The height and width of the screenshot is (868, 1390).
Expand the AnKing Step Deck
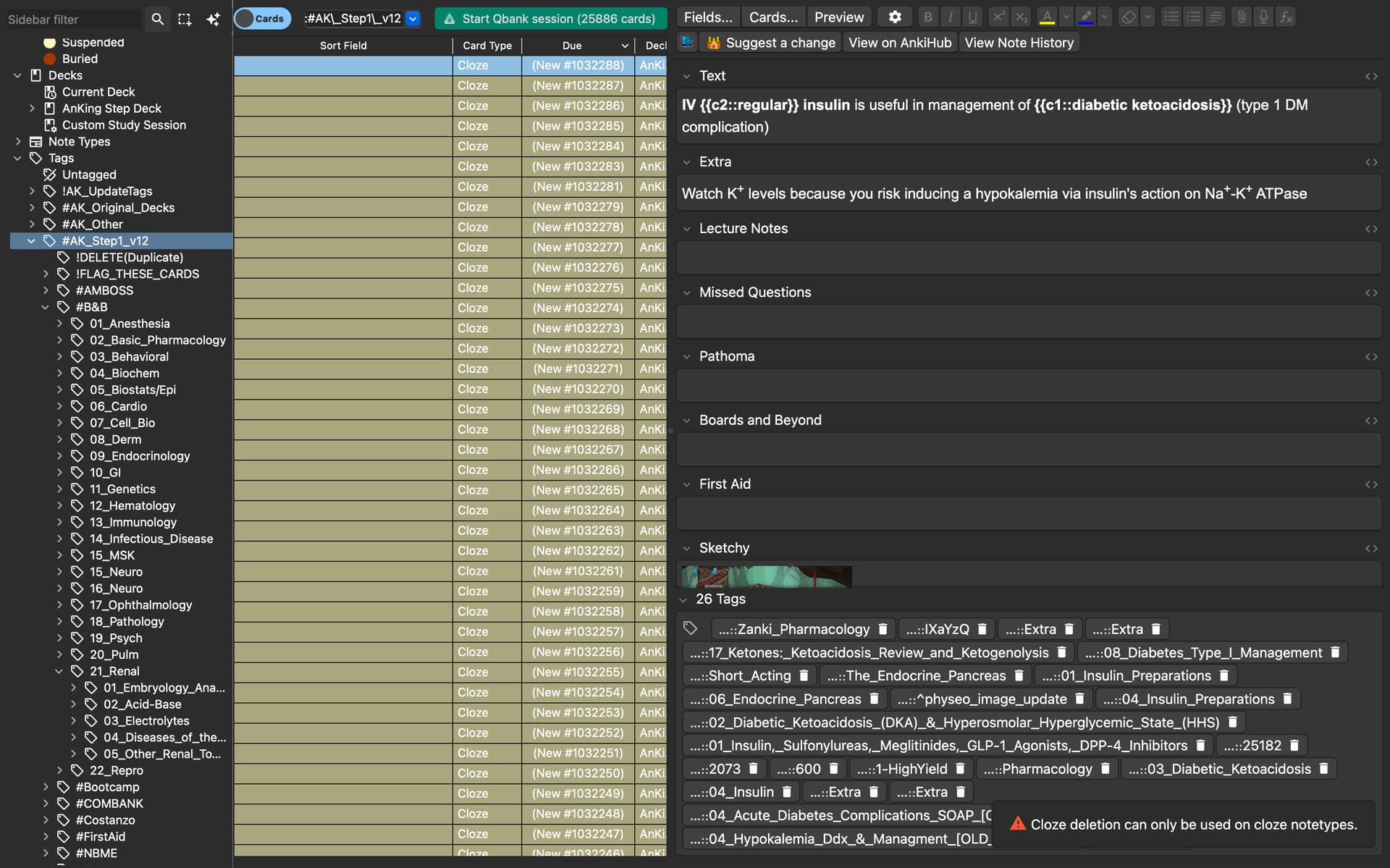[32, 109]
